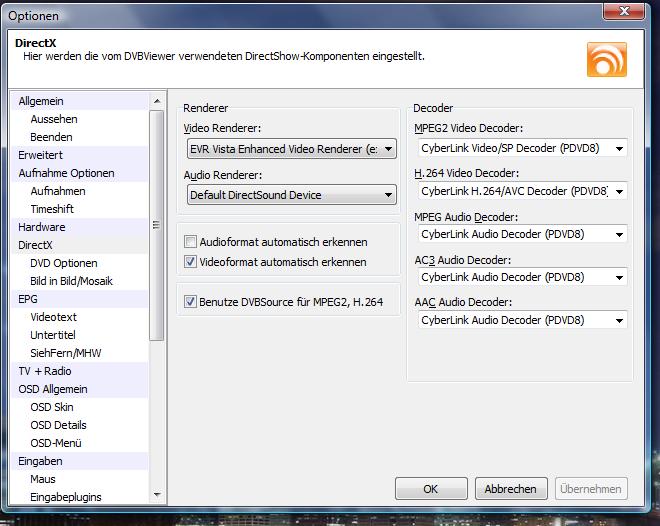Expand the MPEG2 Video Decoder dropdown

[522, 148]
